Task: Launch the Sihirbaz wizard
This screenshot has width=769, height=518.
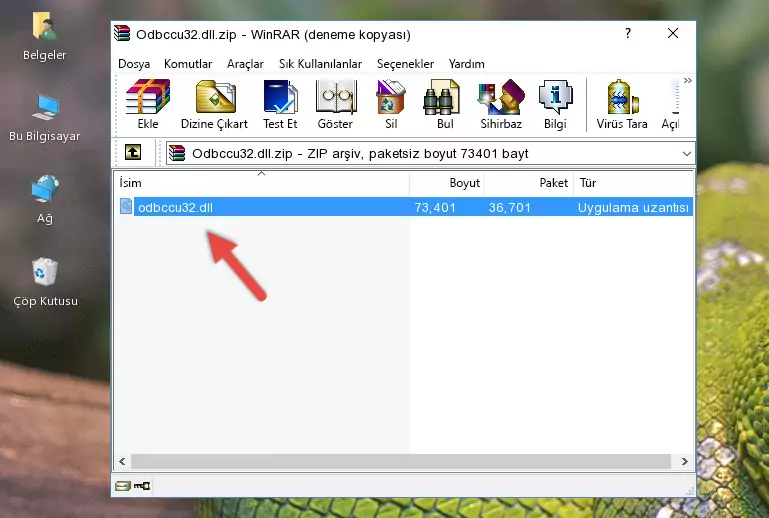Action: [501, 104]
